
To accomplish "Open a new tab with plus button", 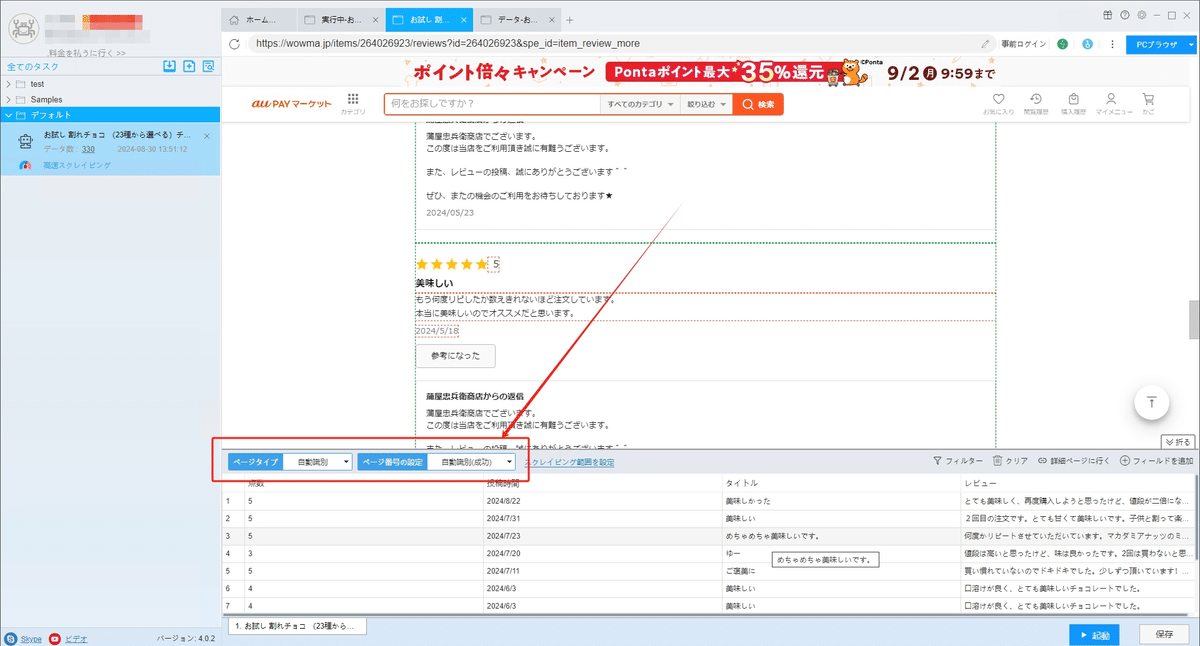I will tap(569, 19).
